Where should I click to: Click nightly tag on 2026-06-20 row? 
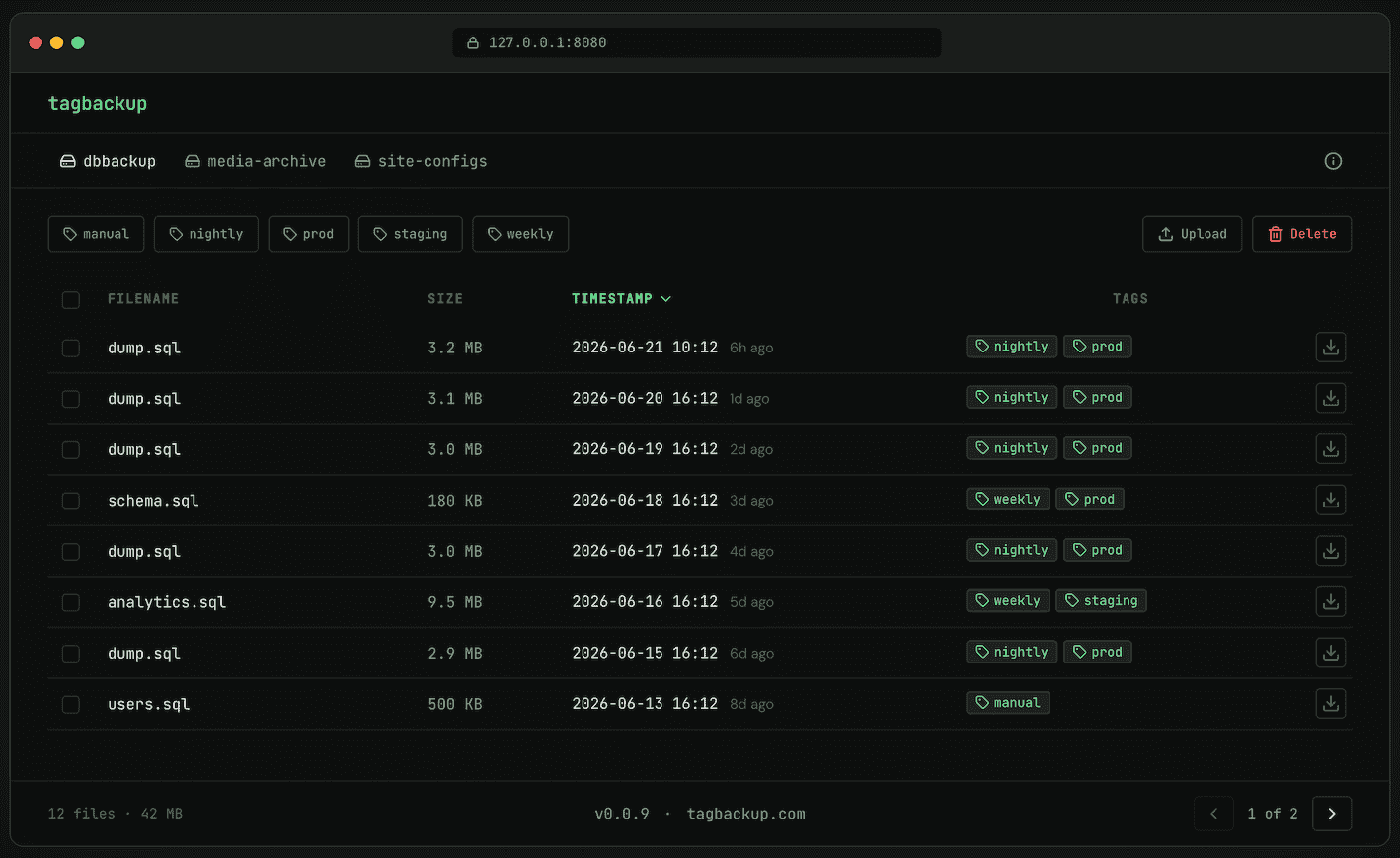tap(1012, 397)
